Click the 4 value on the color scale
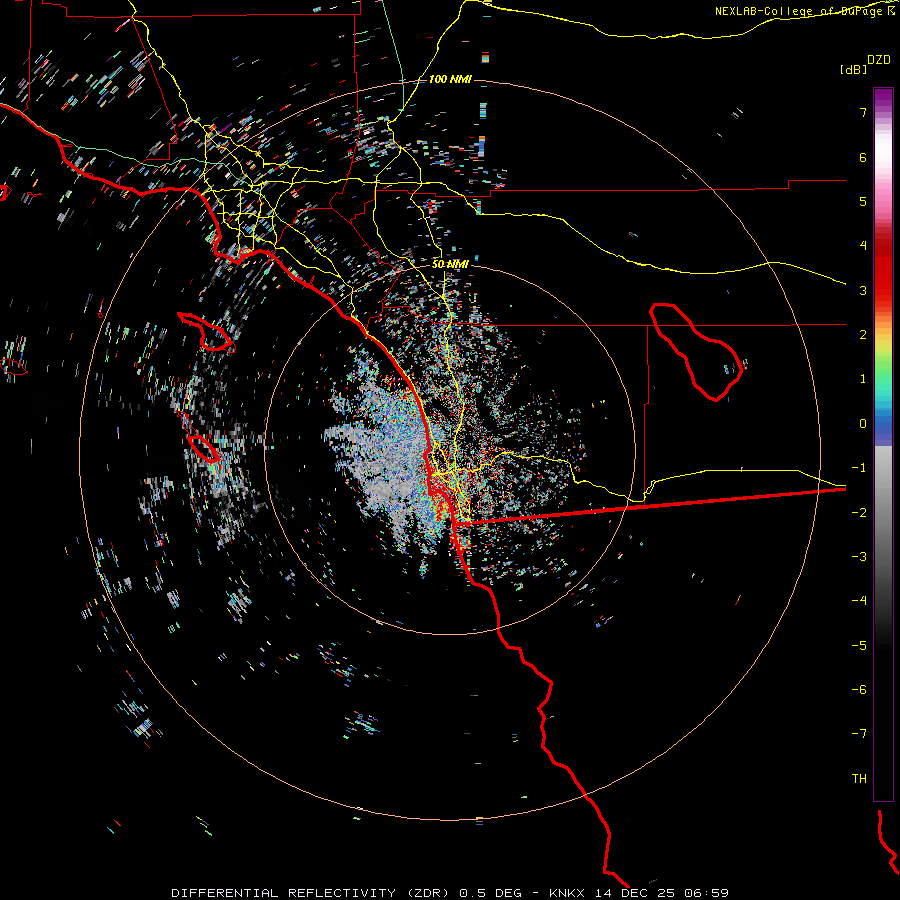 click(863, 246)
